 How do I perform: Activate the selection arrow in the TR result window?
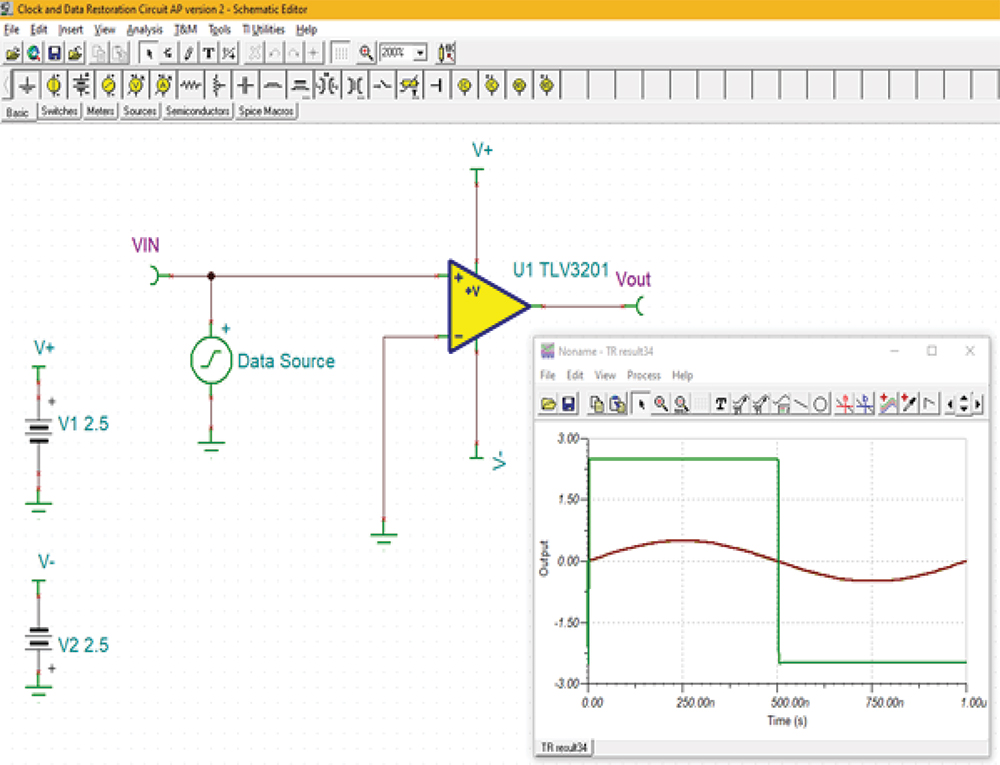641,403
